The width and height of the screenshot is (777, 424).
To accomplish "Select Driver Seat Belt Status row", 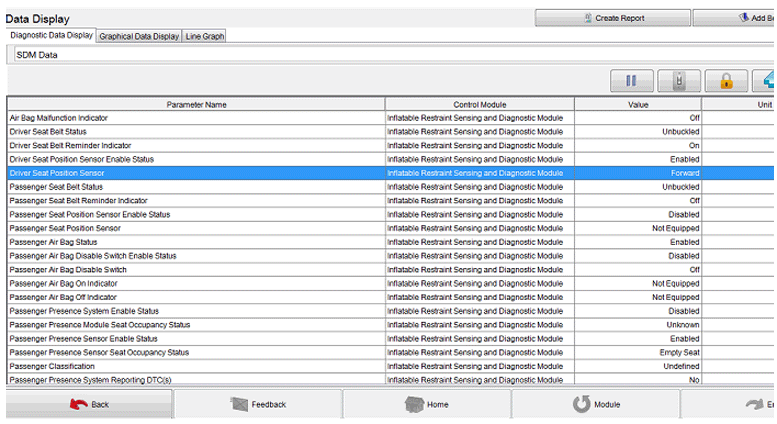I will (390, 132).
